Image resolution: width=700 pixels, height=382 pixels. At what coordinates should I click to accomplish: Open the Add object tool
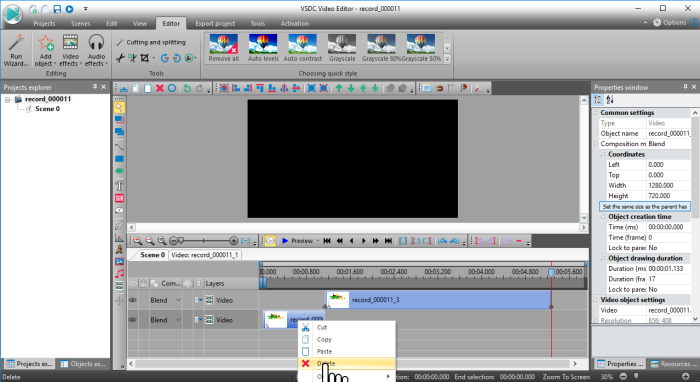(45, 50)
